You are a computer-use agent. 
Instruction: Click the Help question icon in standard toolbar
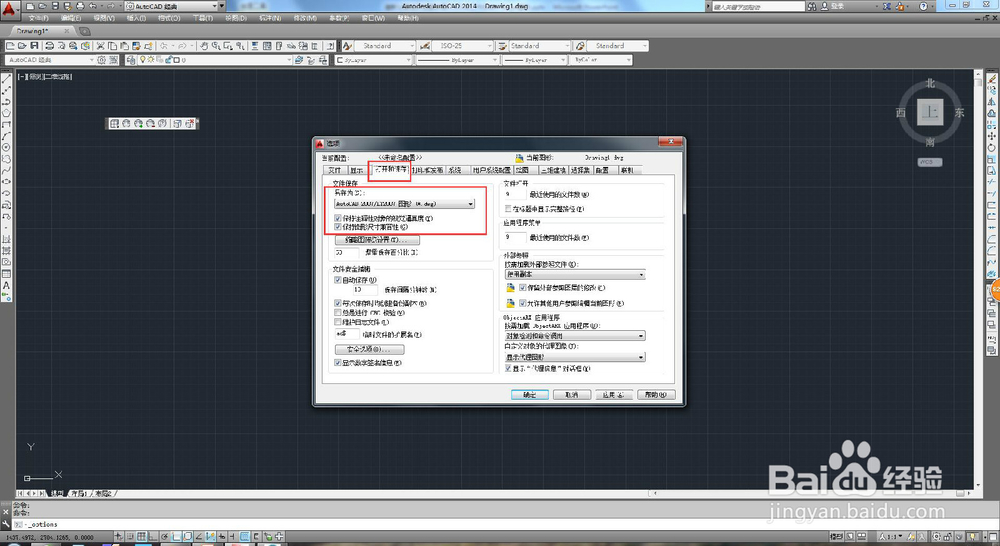coord(330,46)
